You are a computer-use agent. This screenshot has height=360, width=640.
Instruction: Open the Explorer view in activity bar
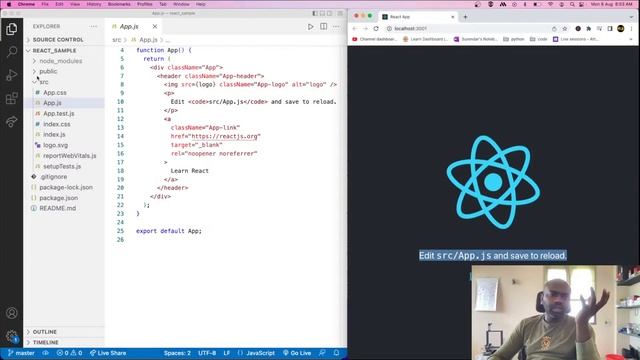11,29
